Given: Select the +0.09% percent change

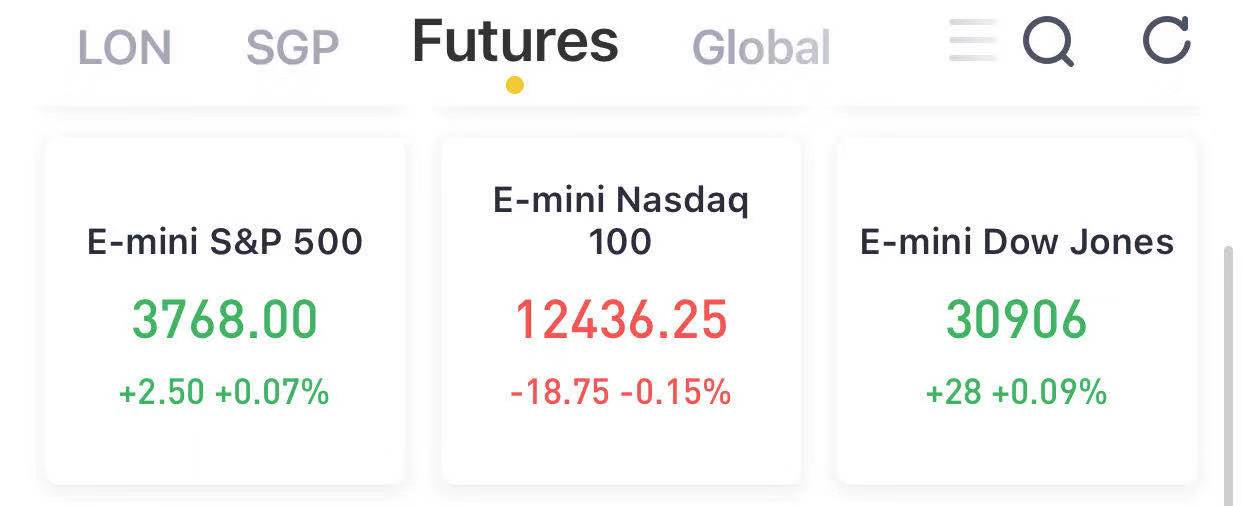Looking at the screenshot, I should (x=1050, y=392).
